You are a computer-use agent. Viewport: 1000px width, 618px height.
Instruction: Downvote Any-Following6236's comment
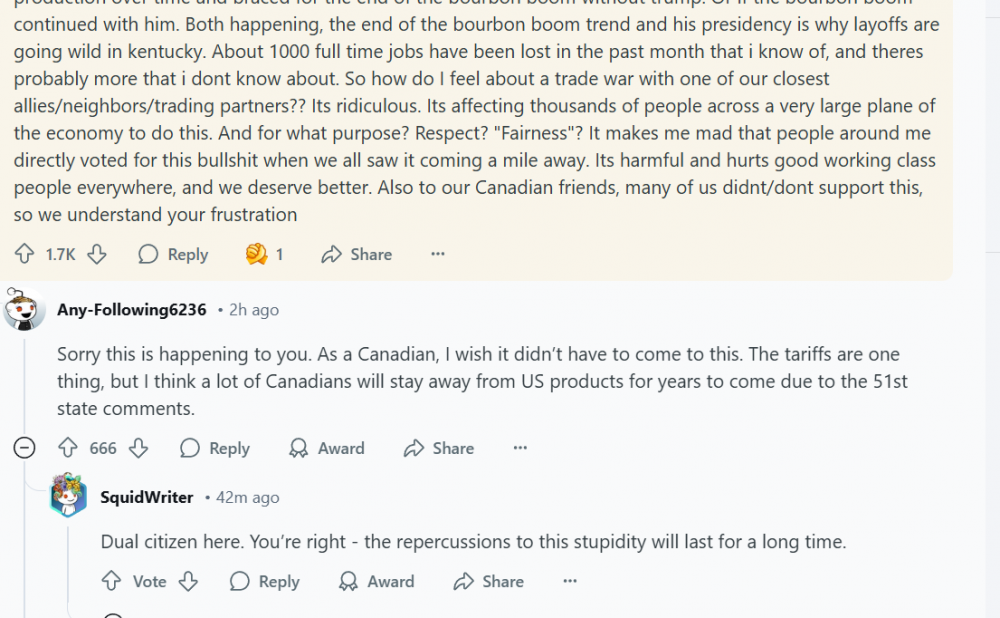139,449
